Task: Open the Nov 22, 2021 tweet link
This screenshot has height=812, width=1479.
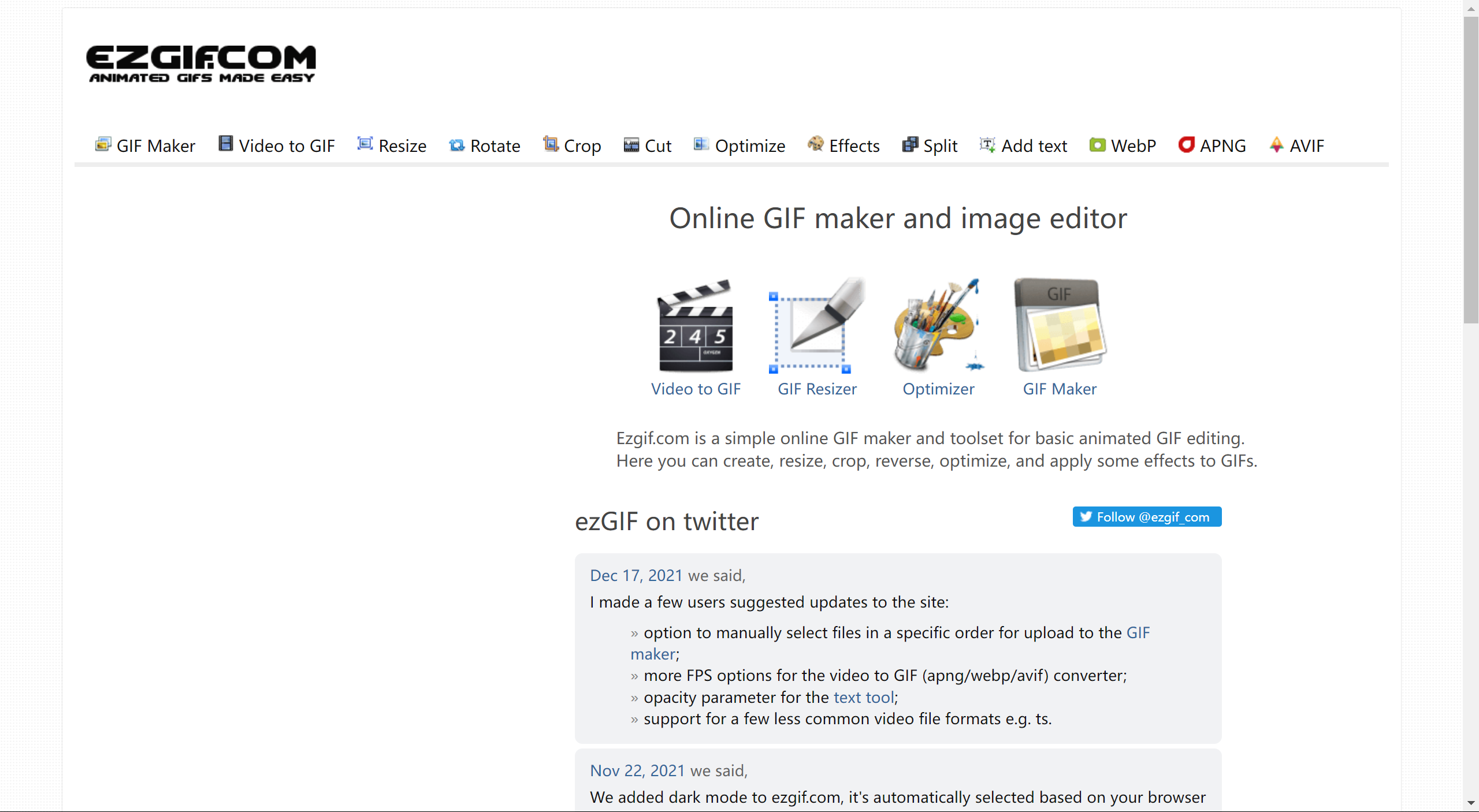Action: 637,770
